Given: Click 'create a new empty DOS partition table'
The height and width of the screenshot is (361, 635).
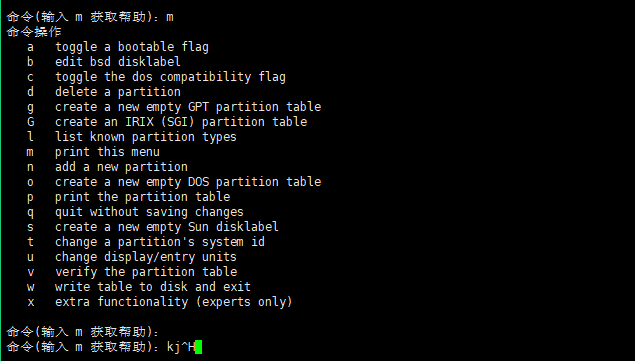Looking at the screenshot, I should pos(188,182).
